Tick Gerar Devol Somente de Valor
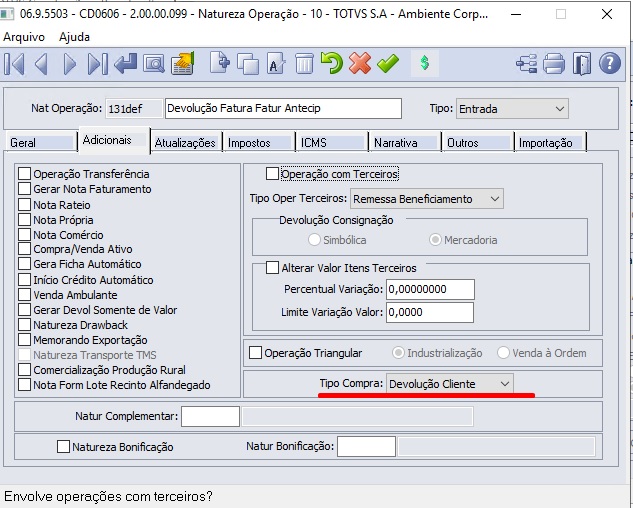The height and width of the screenshot is (508, 633). click(25, 310)
